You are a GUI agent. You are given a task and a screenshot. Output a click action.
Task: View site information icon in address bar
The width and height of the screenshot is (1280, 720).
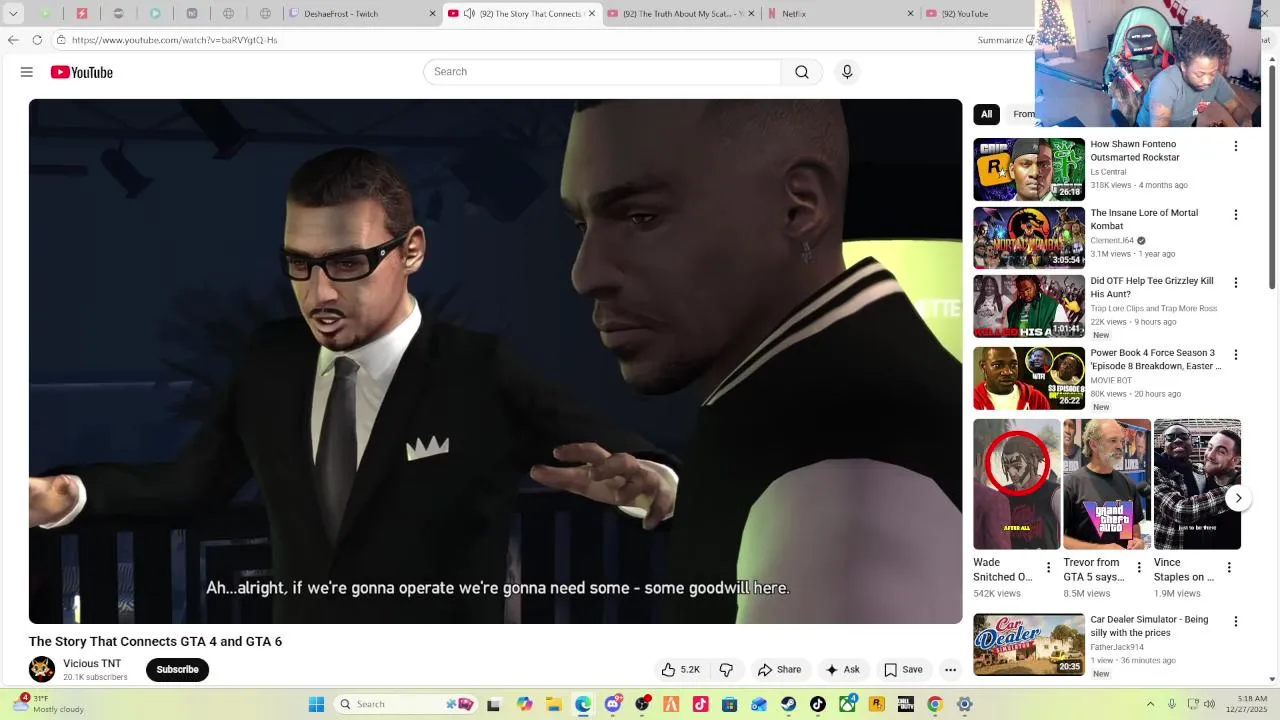pyautogui.click(x=61, y=40)
